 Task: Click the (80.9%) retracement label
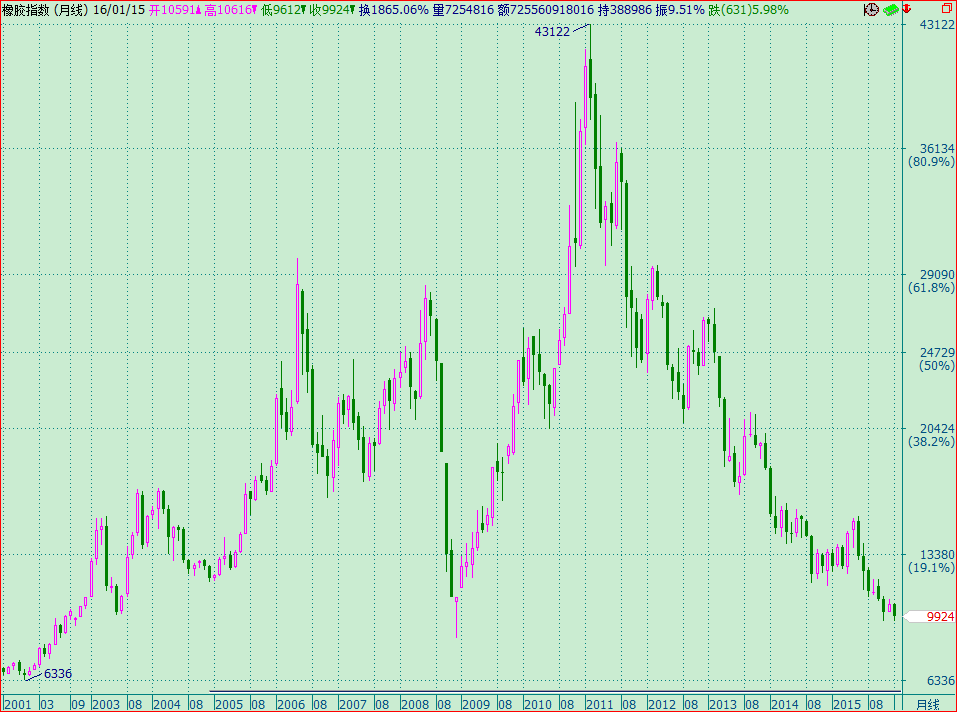pos(931,162)
